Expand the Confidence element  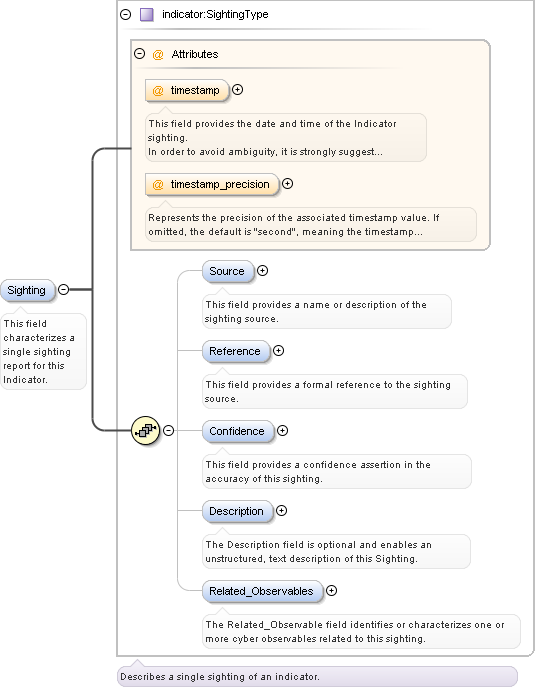[283, 431]
